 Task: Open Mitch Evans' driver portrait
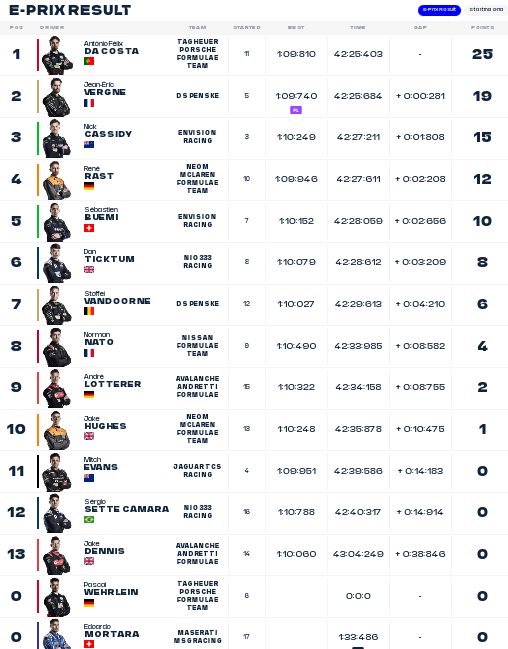click(57, 472)
